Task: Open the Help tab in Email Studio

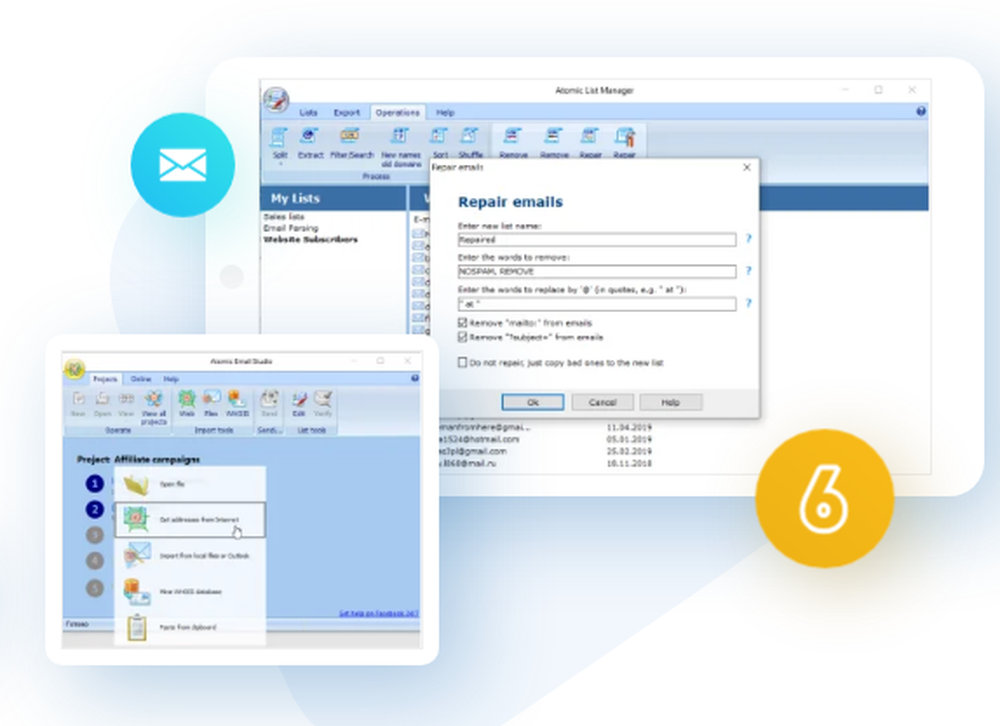Action: coord(171,379)
